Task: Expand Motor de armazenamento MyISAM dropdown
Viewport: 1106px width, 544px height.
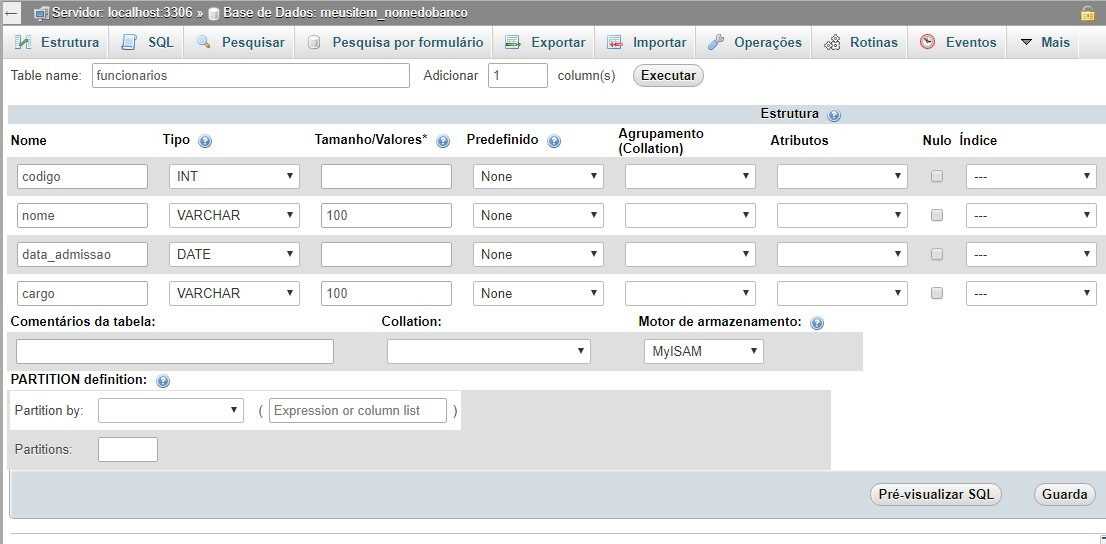Action: 703,351
